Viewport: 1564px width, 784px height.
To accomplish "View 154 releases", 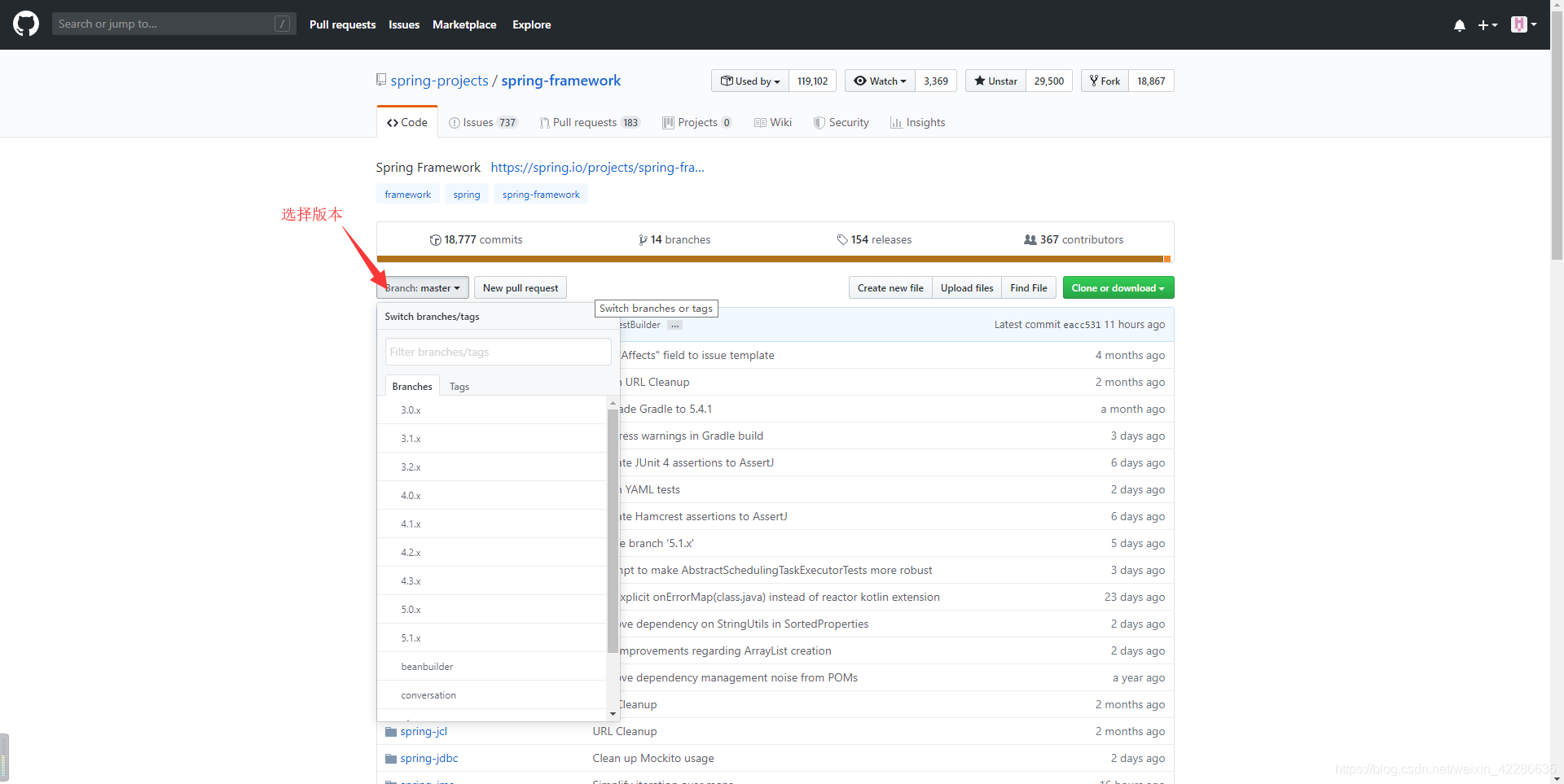I will tap(874, 239).
